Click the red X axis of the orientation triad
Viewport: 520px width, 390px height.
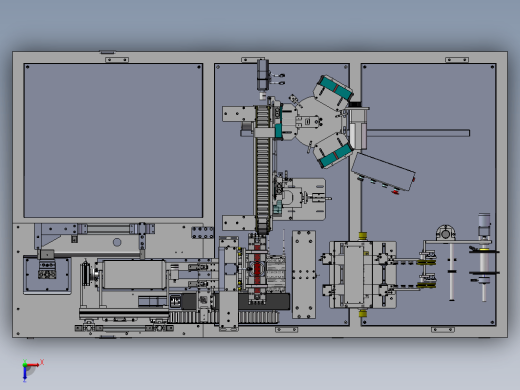[33, 365]
